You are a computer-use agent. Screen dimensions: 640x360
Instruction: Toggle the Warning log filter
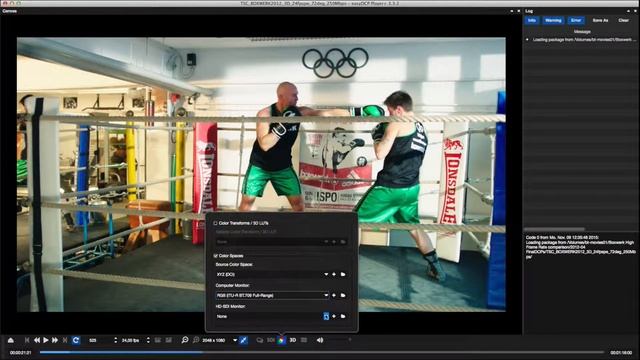pos(553,20)
